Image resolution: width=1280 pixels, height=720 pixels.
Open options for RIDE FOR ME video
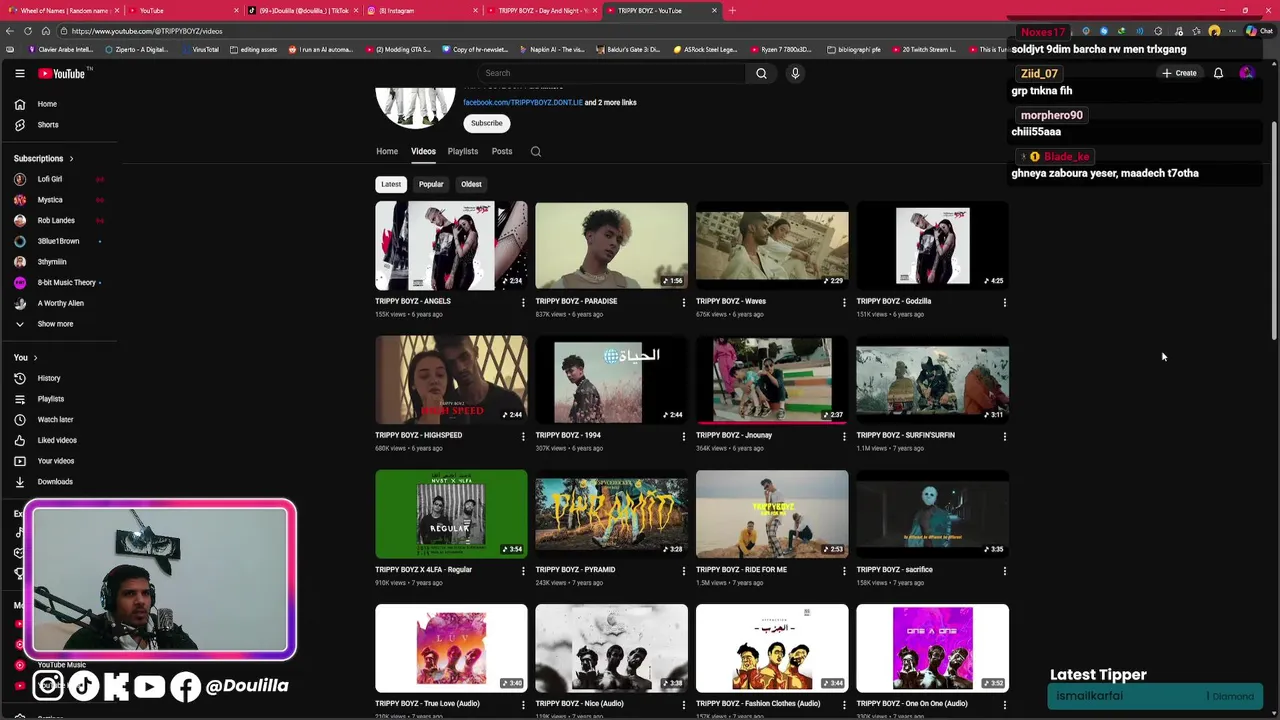click(844, 570)
